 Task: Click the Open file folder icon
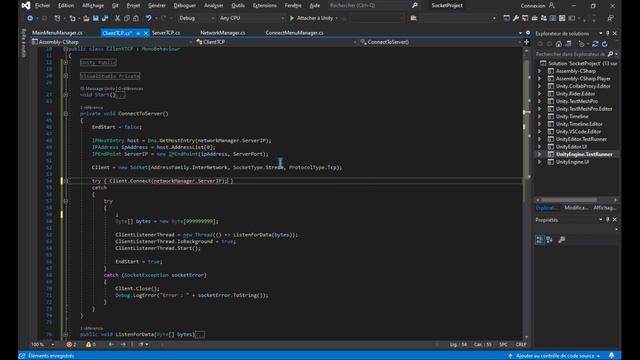pos(86,18)
